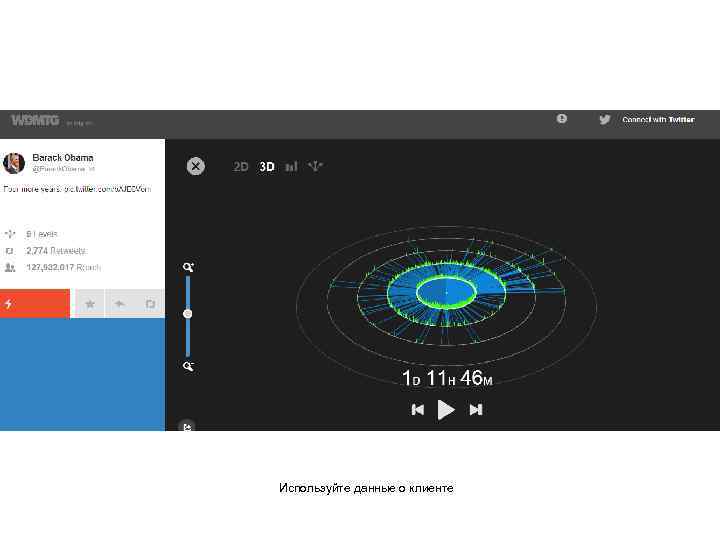Open the info icon in header
720x540 pixels.
coord(562,119)
